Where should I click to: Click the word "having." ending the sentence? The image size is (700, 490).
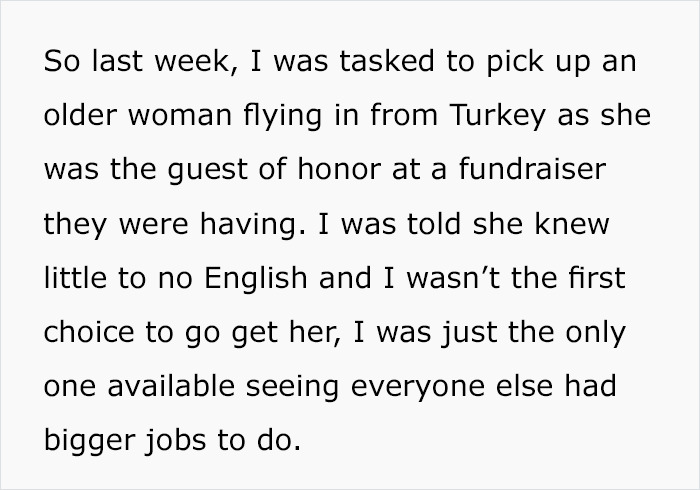(253, 224)
